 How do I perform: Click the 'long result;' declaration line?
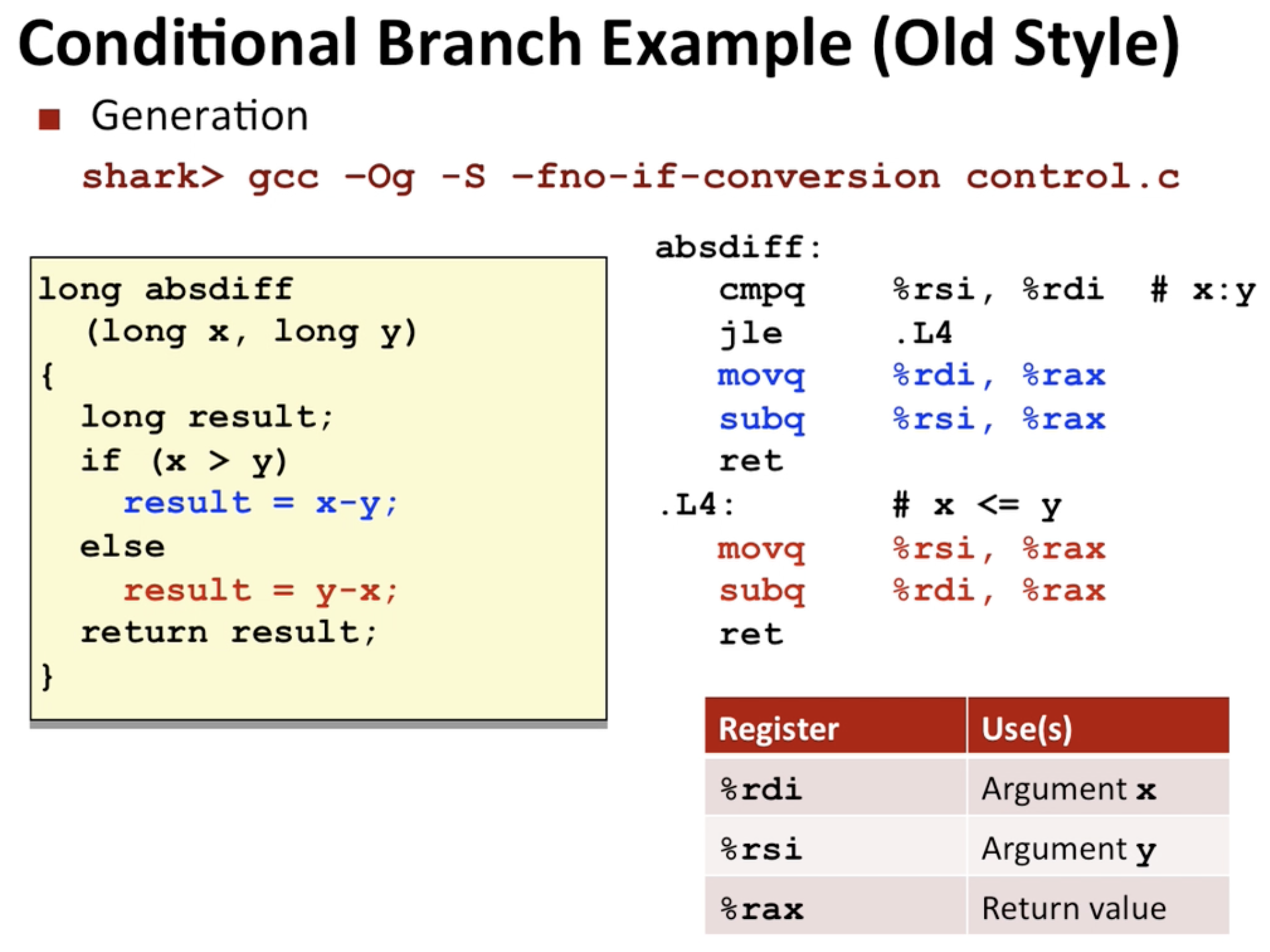point(207,418)
